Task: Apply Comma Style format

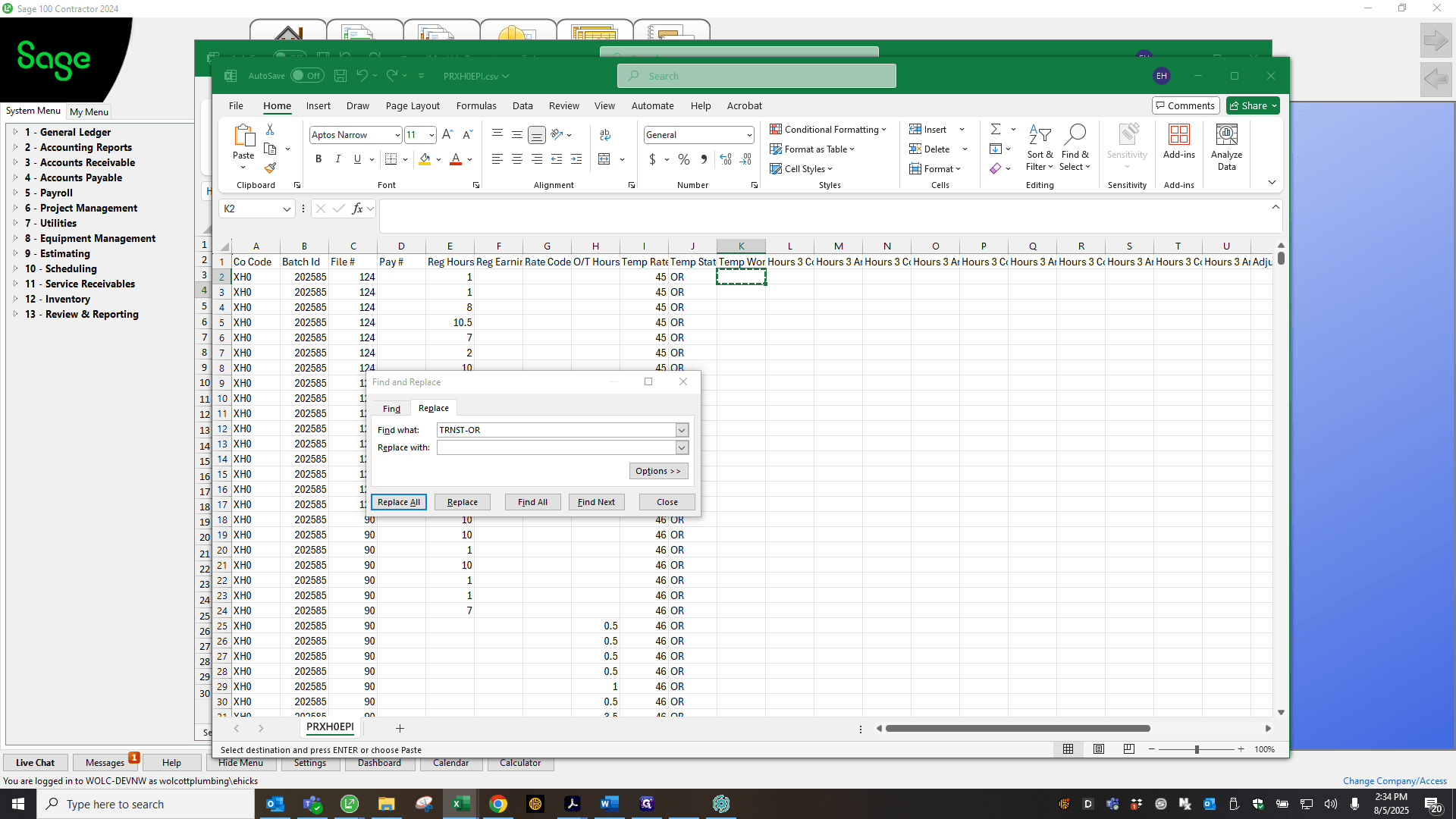Action: [x=704, y=158]
